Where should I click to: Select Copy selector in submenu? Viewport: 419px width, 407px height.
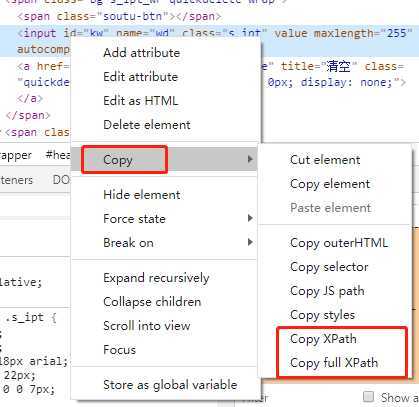click(329, 267)
